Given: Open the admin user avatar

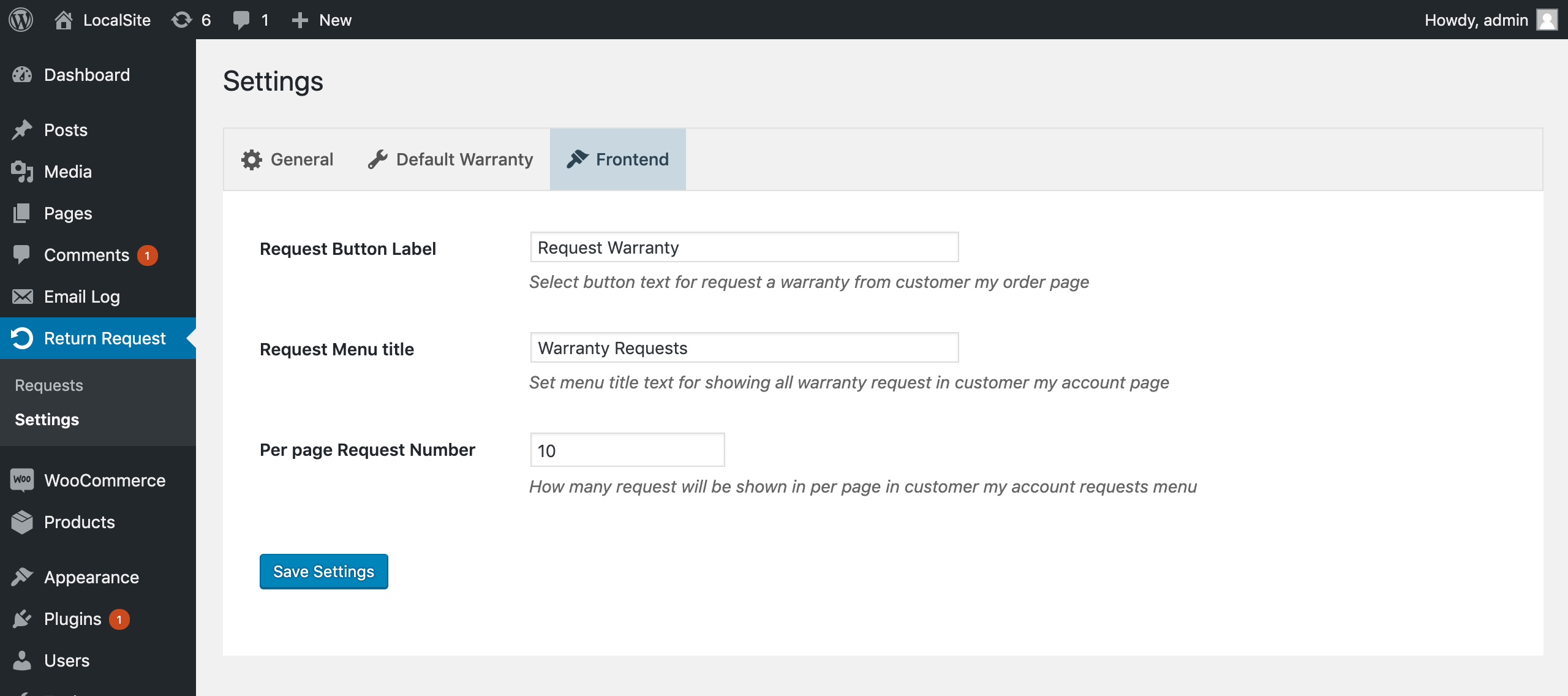Looking at the screenshot, I should 1547,20.
